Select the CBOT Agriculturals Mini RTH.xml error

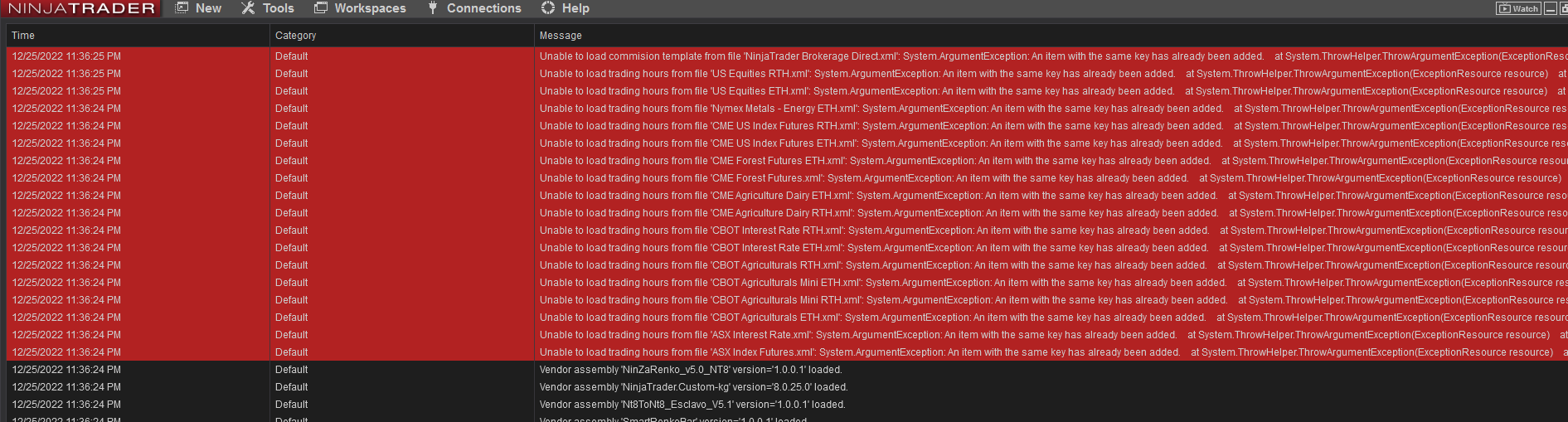[x=1053, y=300]
